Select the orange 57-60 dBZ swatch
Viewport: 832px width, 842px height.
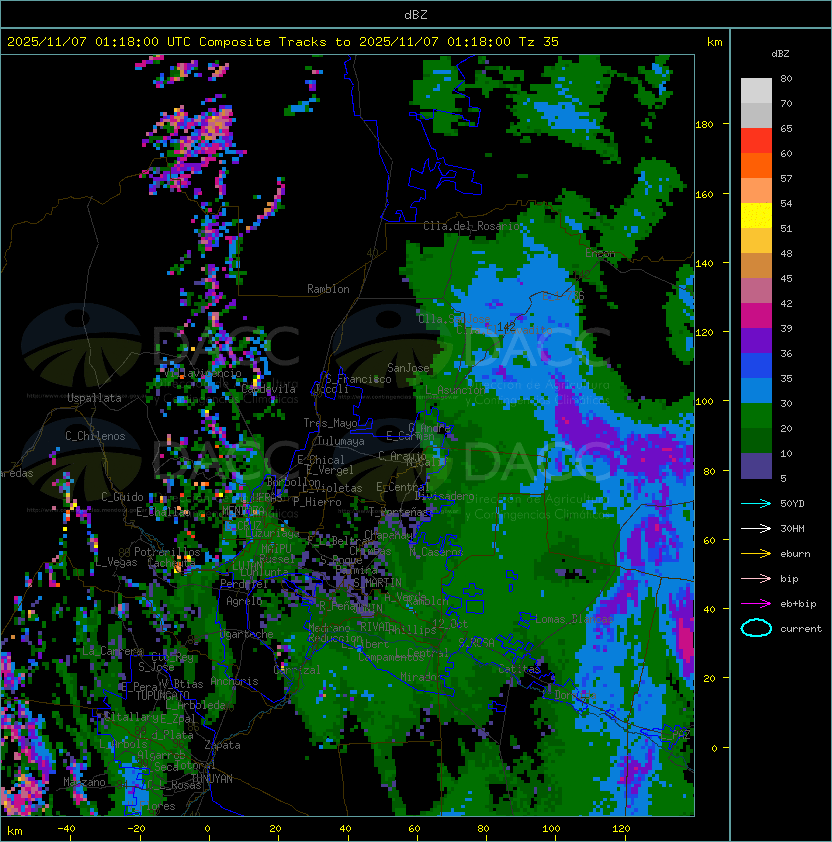click(756, 165)
